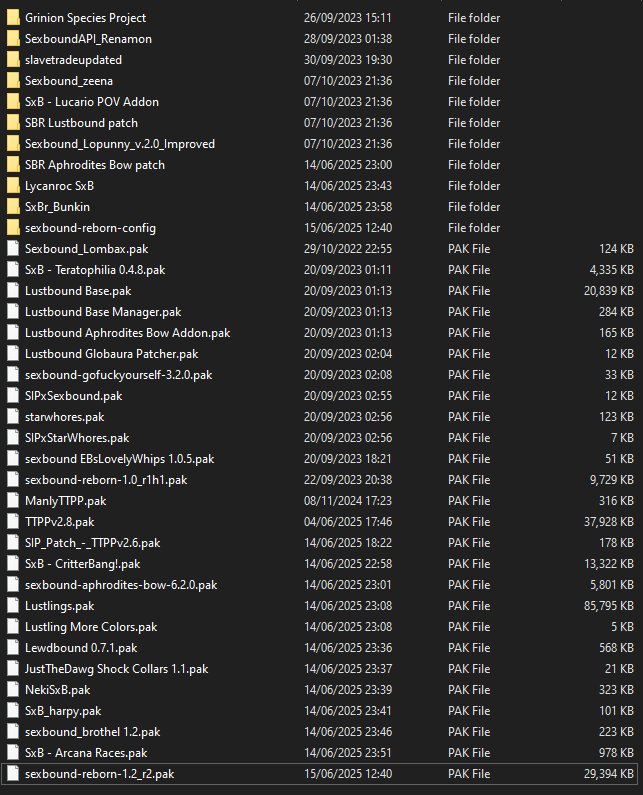Select the sexbound EBsLovelyWhips 1.0.5.pak file name
The image size is (643, 795).
[x=120, y=459]
